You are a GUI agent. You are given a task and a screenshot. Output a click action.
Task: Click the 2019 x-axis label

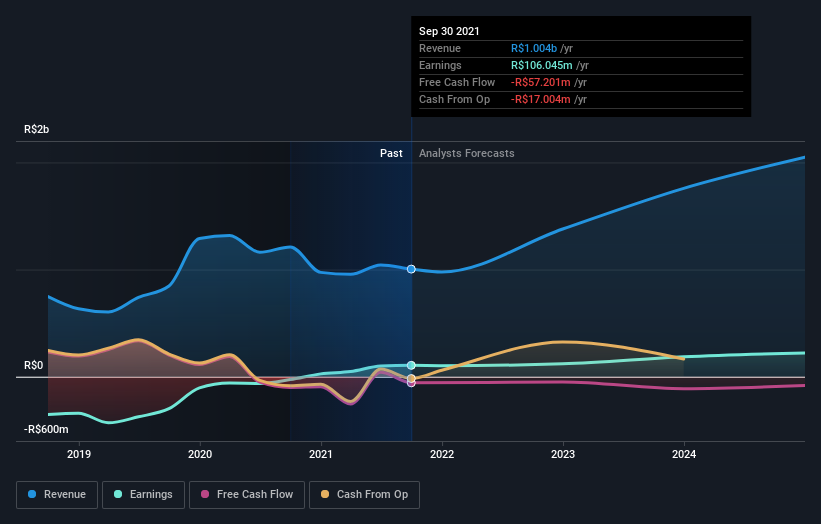point(79,454)
